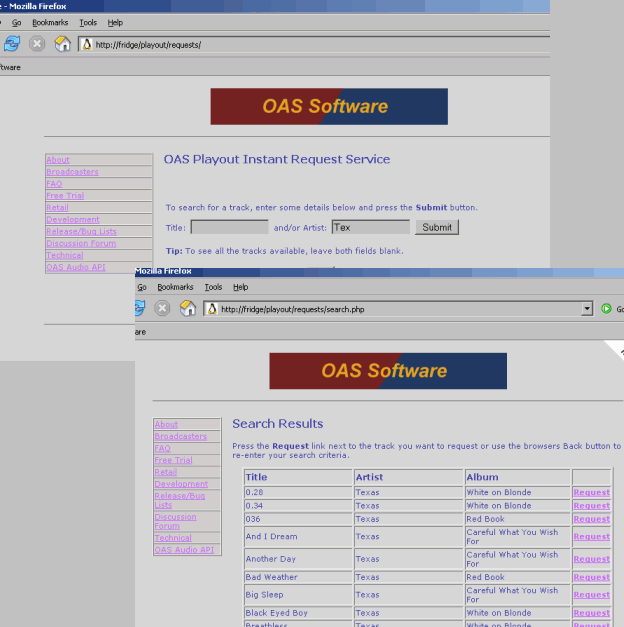624x627 pixels.
Task: Open Retail link in front window sidebar
Action: click(x=166, y=472)
